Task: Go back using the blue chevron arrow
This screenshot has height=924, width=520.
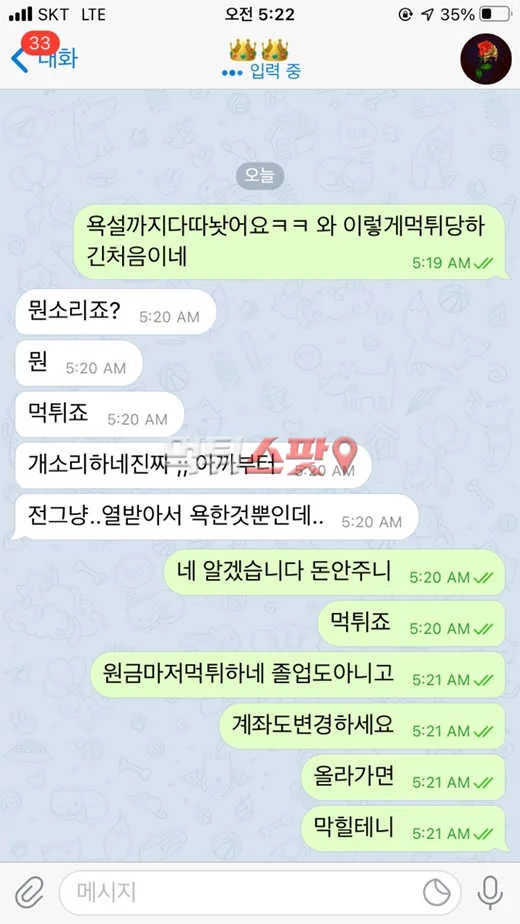Action: point(18,60)
